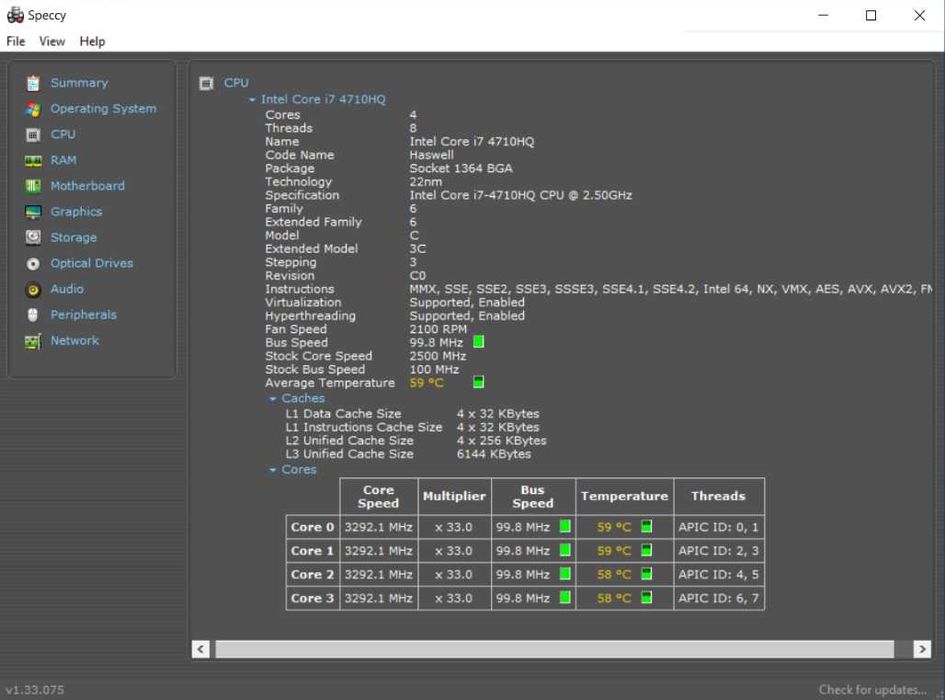Select the 'APIC ID: 0, 1' cell

[718, 527]
